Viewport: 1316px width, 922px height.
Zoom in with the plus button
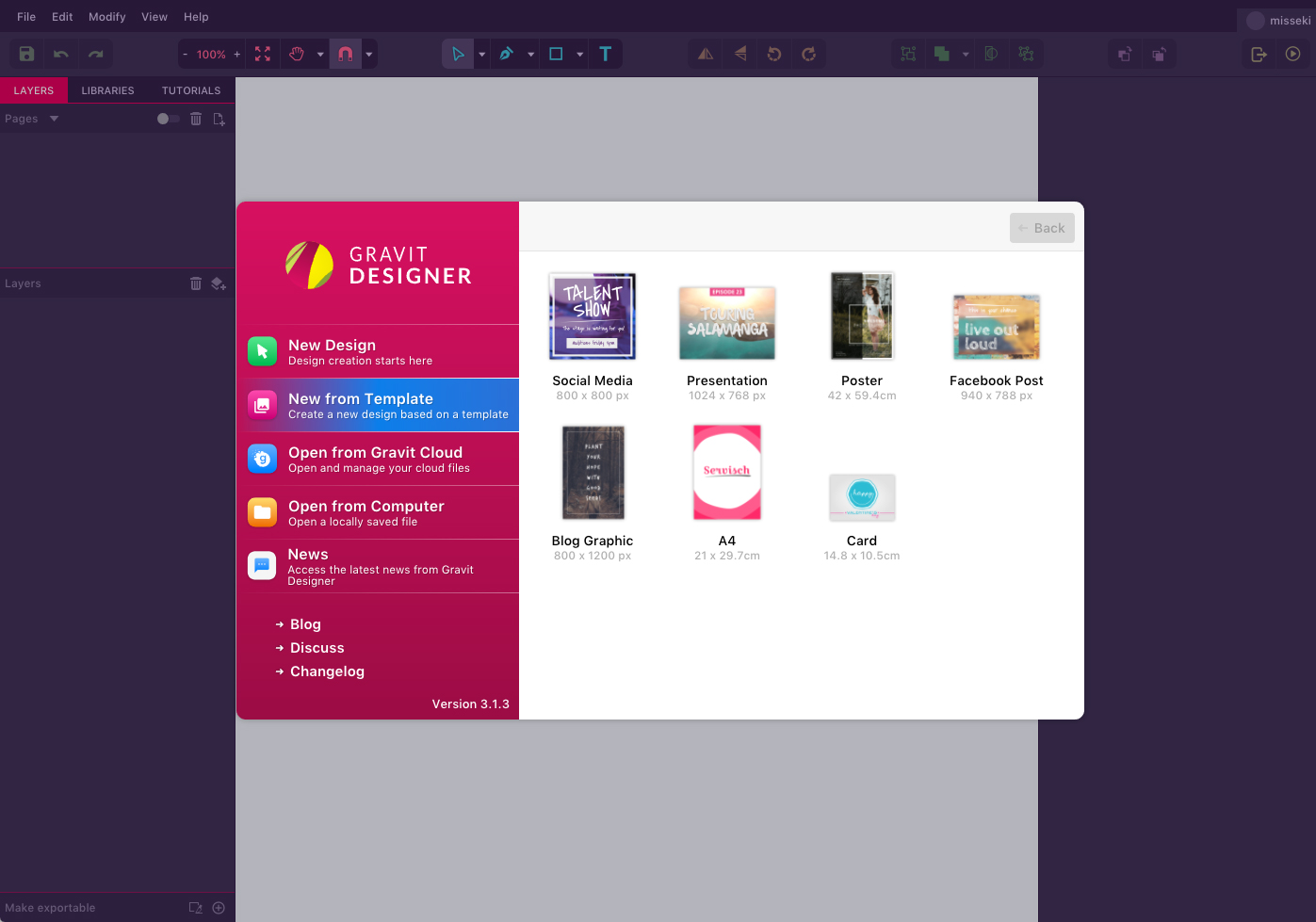[x=237, y=55]
